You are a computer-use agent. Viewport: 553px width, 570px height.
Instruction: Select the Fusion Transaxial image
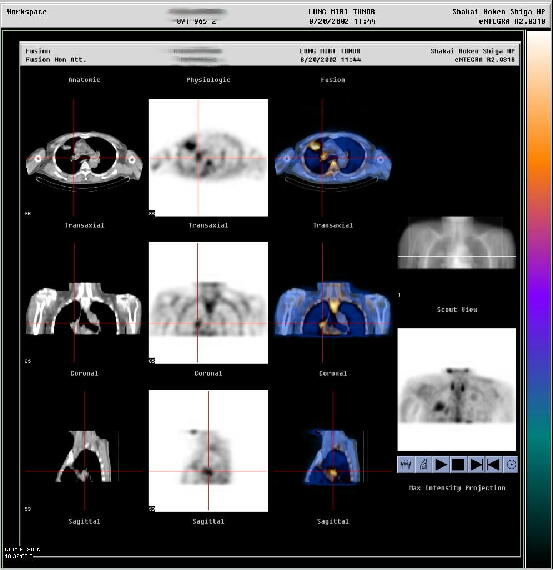coord(333,158)
